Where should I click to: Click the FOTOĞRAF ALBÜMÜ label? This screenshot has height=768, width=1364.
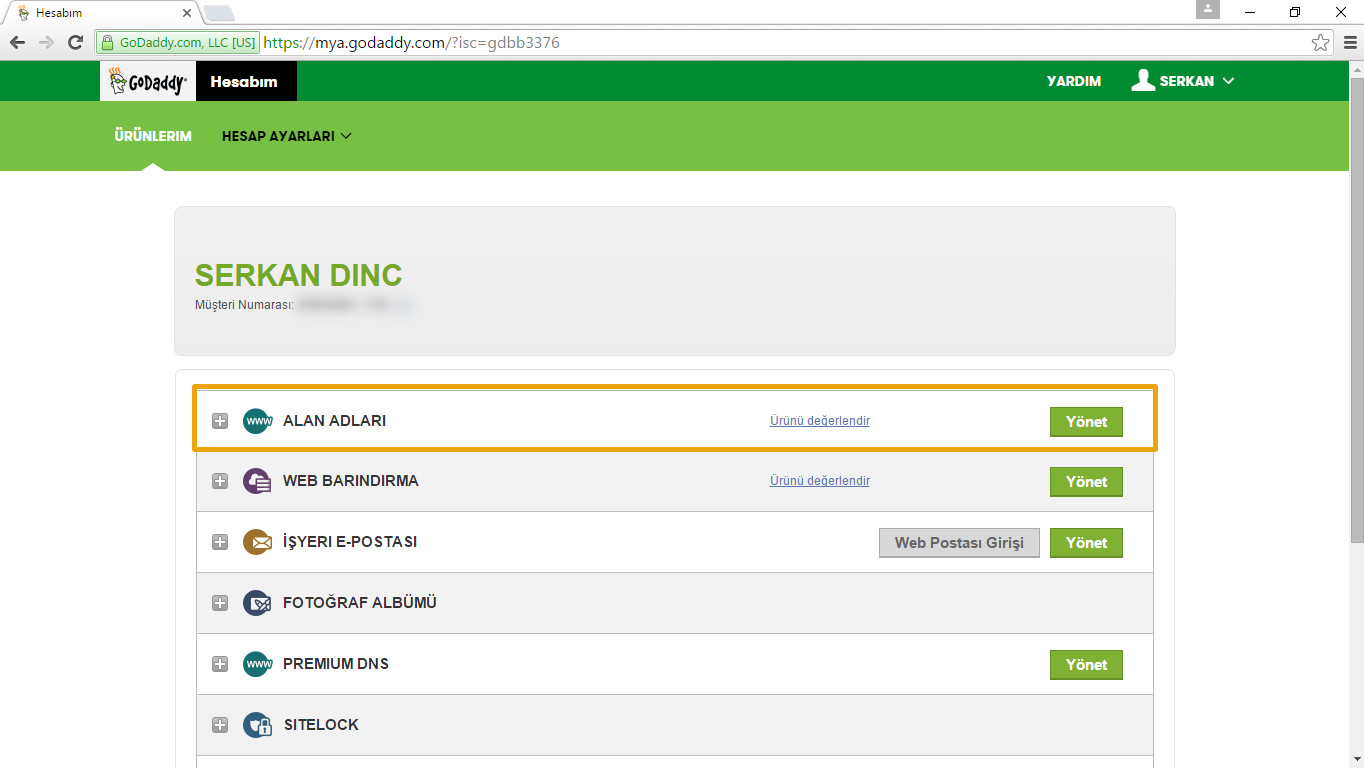pos(360,603)
